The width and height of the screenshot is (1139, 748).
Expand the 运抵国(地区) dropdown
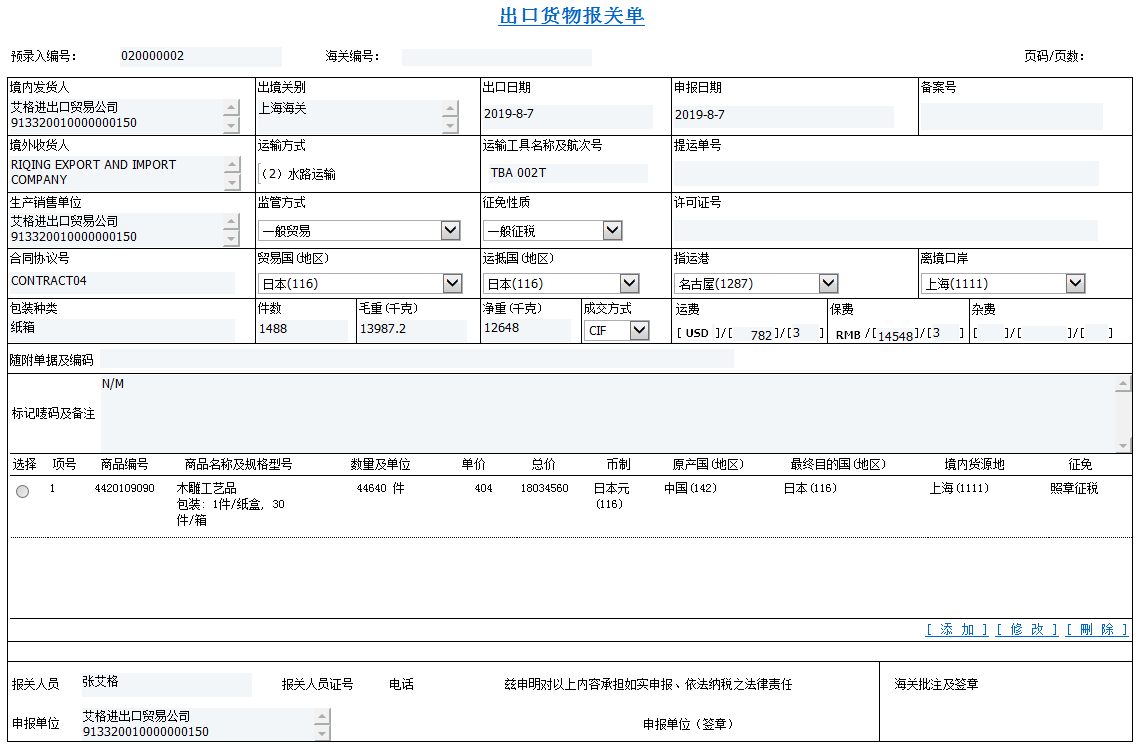(x=628, y=284)
